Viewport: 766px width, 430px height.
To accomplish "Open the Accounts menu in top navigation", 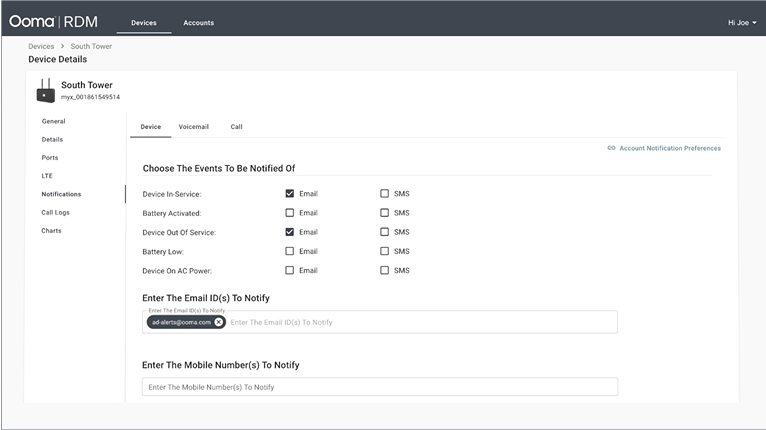I will (198, 23).
